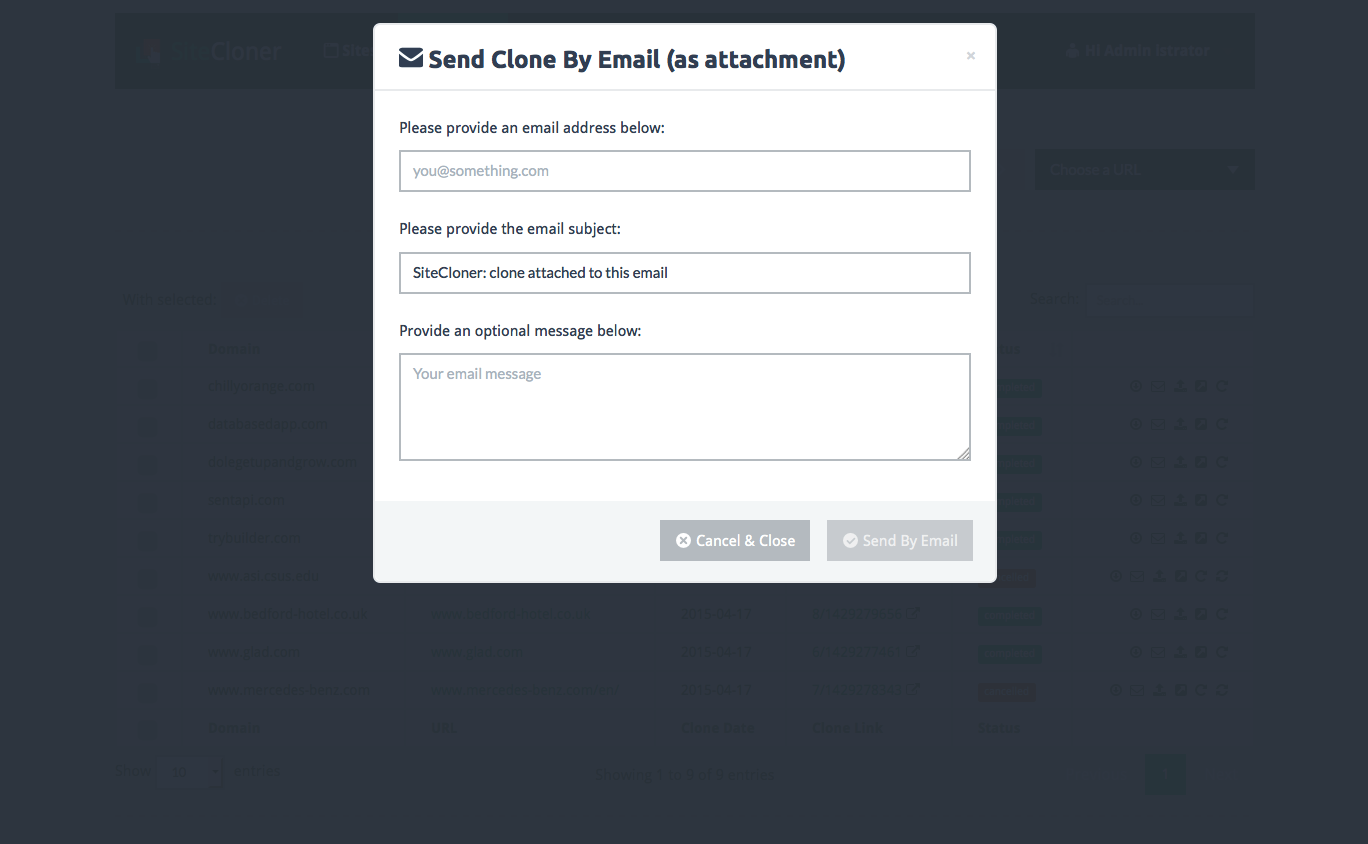Click the upload icon for dolegetupandgrow.com row
The width and height of the screenshot is (1368, 844).
click(x=1180, y=462)
